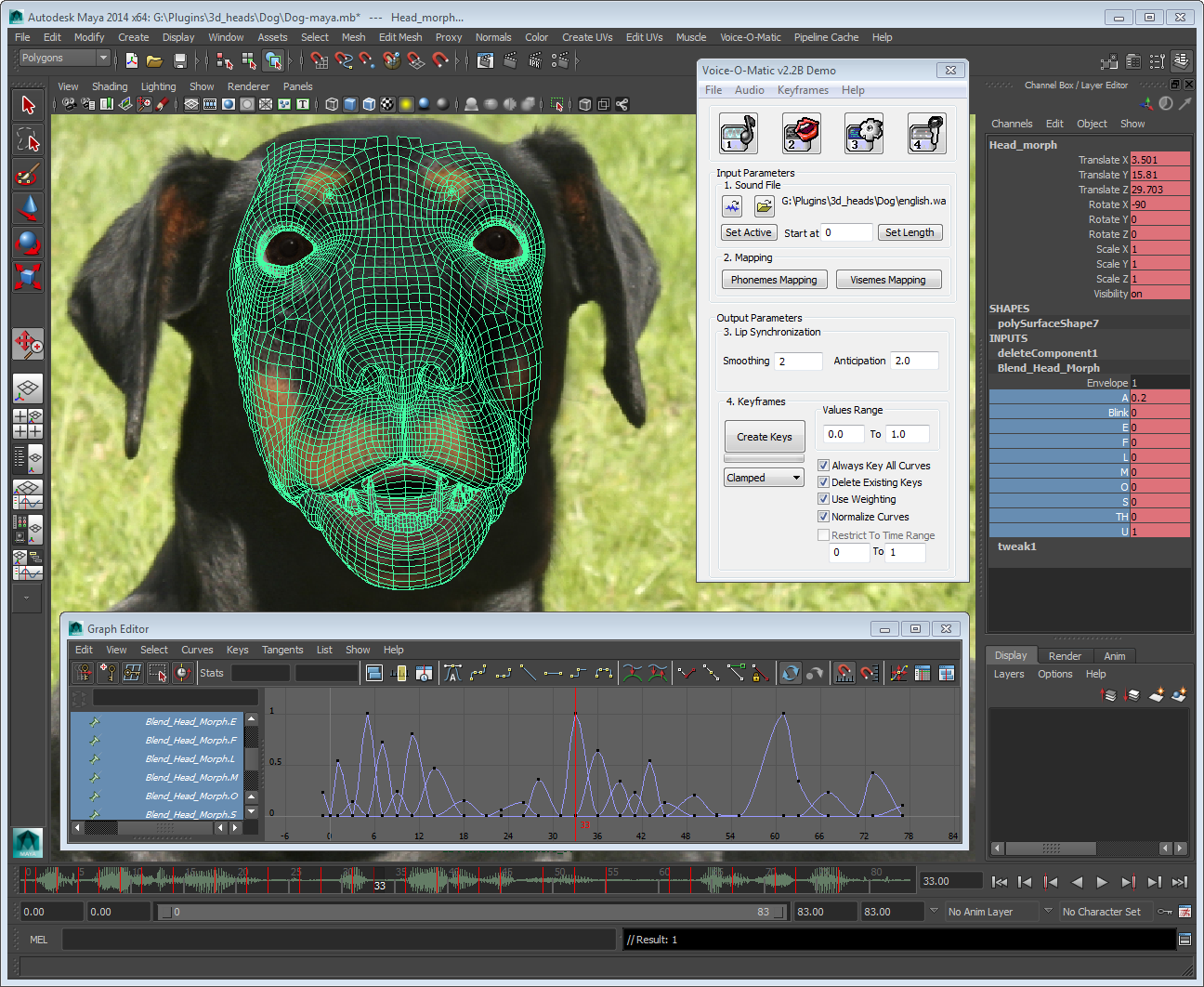Pick the Paint Selection brush tool
The height and width of the screenshot is (987, 1204).
click(x=28, y=174)
